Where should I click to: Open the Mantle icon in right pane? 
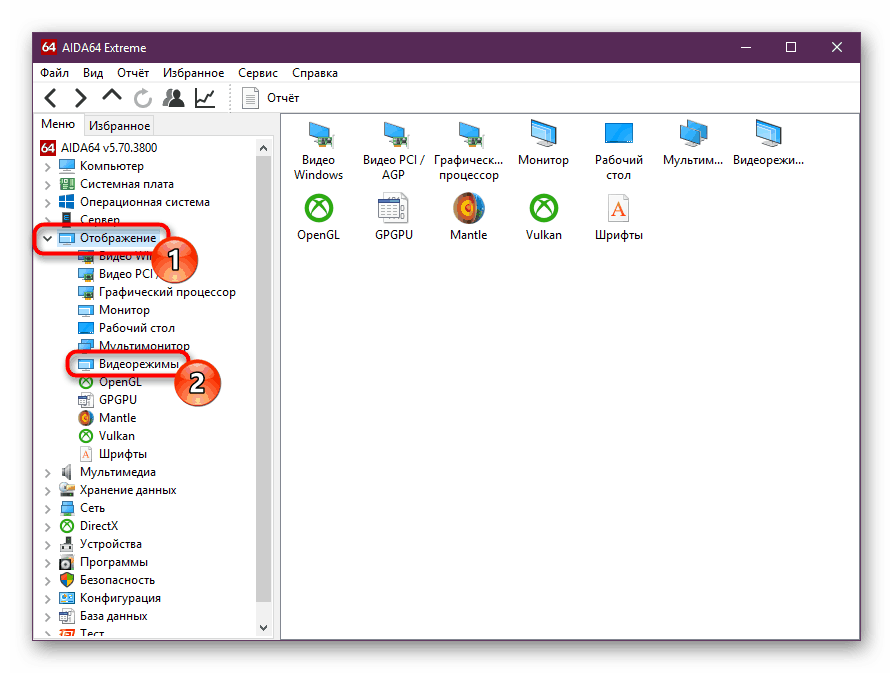(x=469, y=218)
